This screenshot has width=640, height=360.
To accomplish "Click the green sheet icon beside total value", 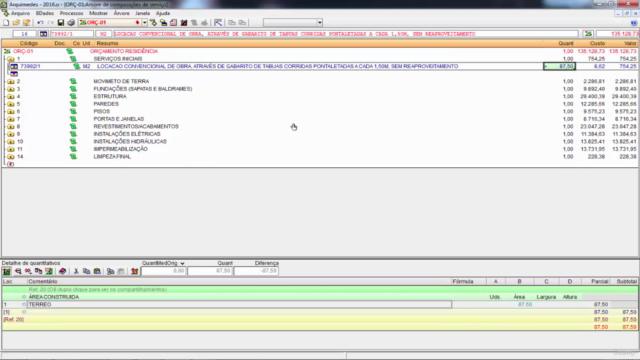I will point(588,34).
